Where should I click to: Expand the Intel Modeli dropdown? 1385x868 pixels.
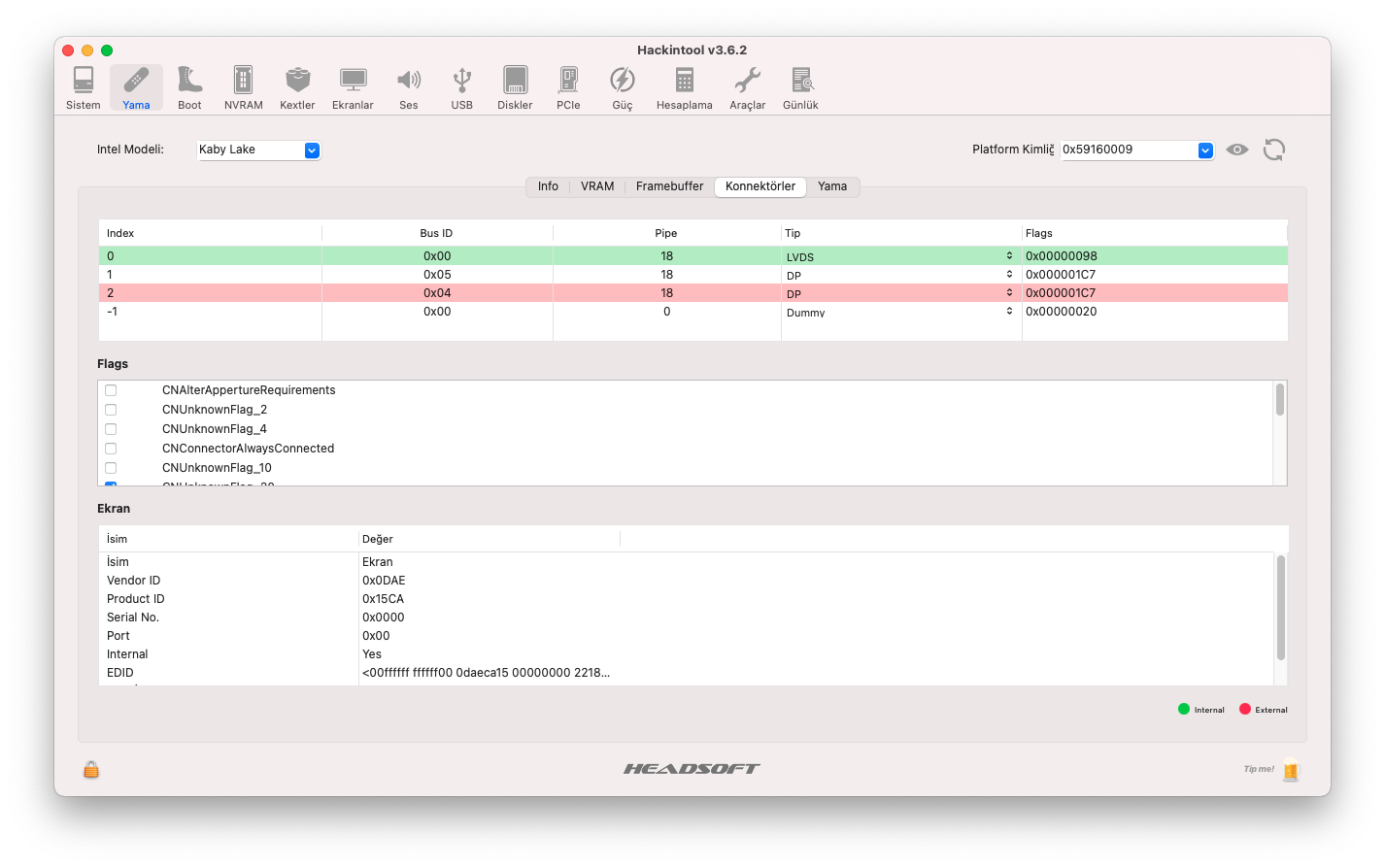(311, 150)
